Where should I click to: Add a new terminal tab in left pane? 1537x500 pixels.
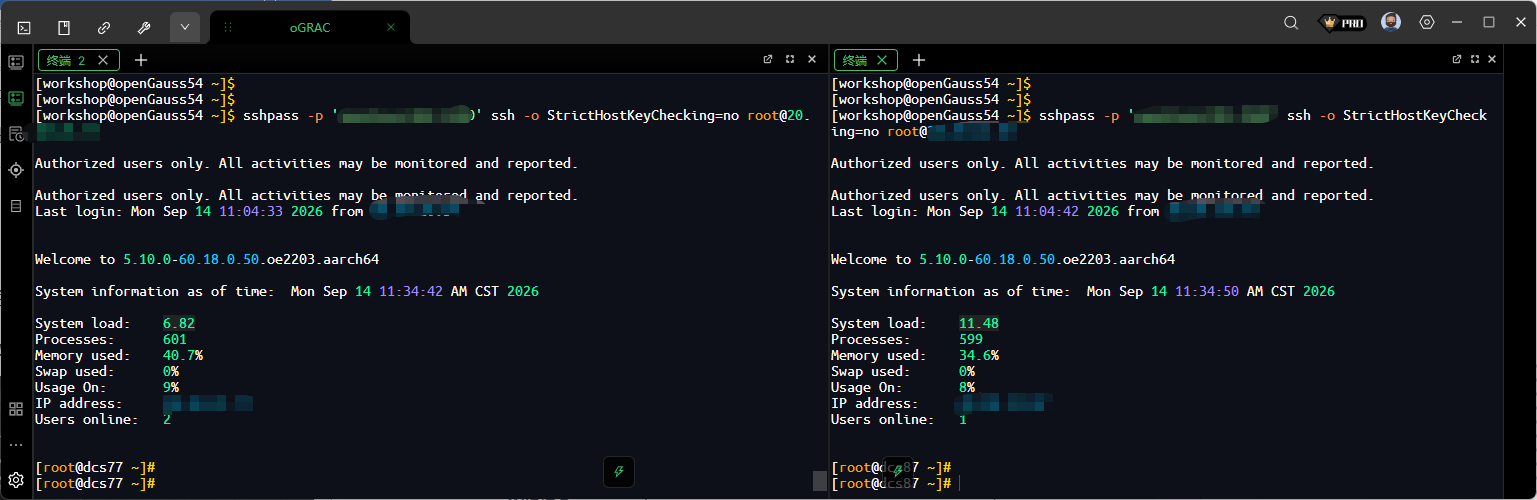tap(141, 60)
